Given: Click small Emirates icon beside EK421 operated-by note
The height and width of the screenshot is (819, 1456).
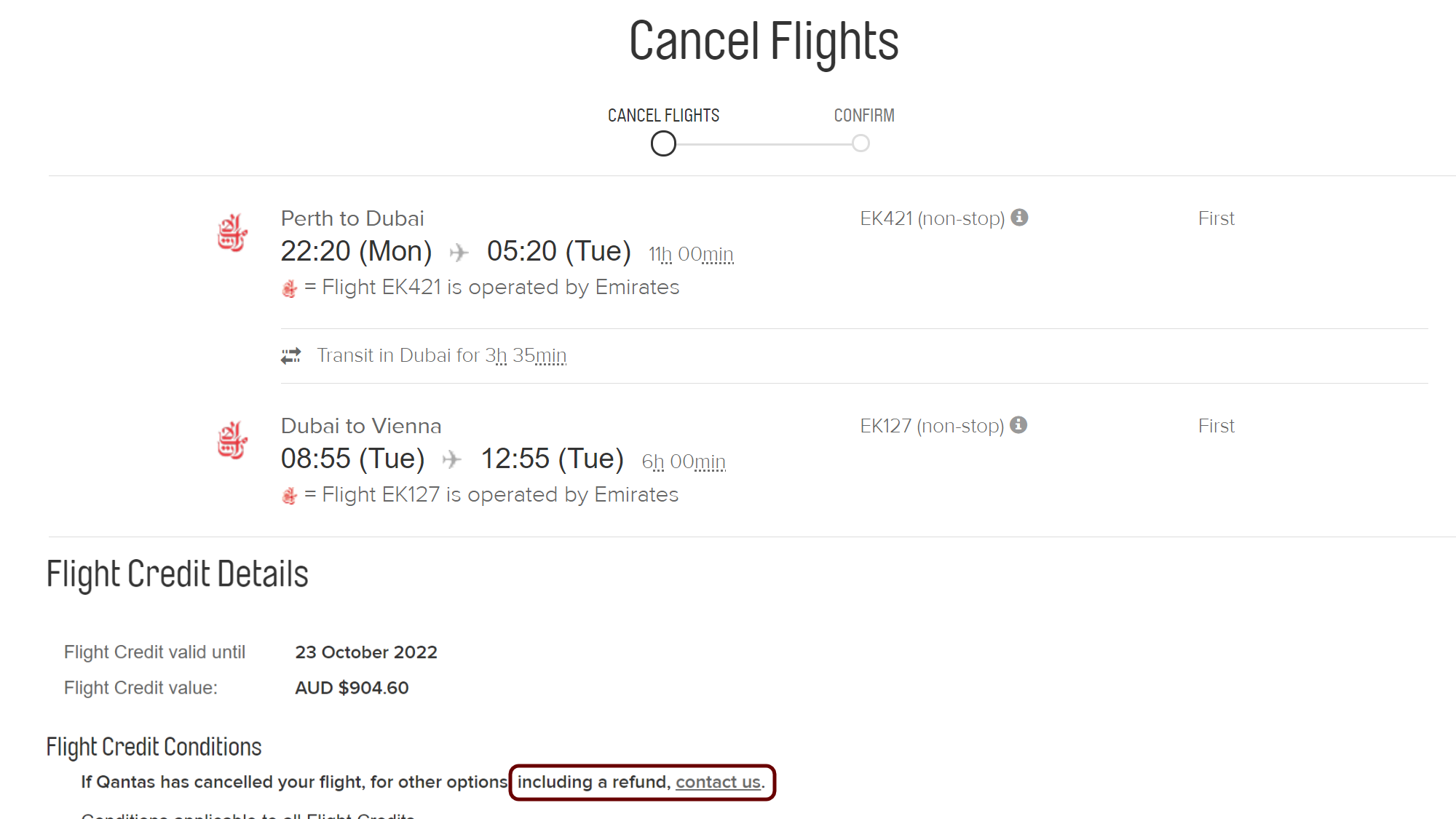Looking at the screenshot, I should pos(289,288).
